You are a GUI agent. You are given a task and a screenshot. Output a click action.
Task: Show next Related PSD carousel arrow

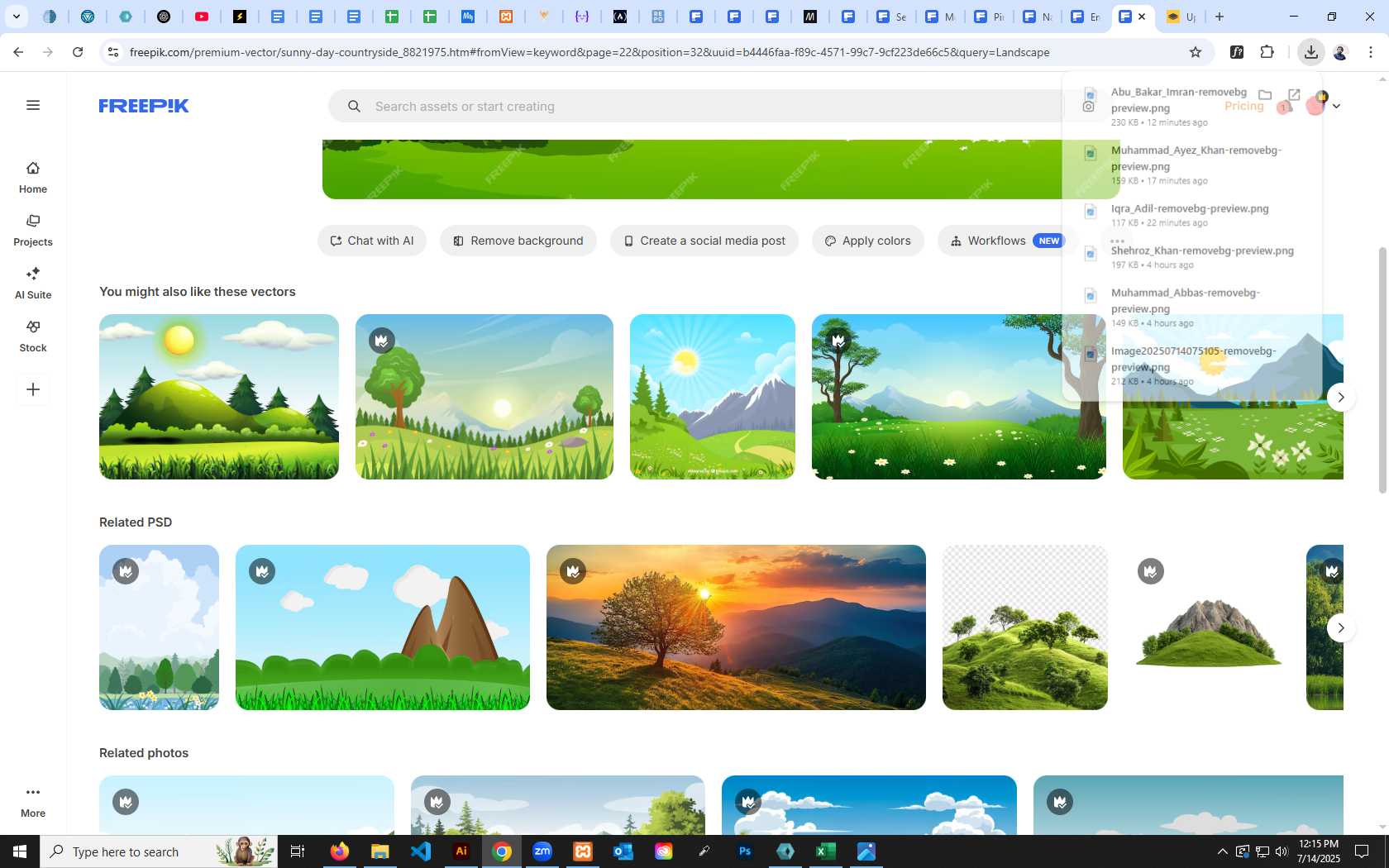tap(1341, 627)
